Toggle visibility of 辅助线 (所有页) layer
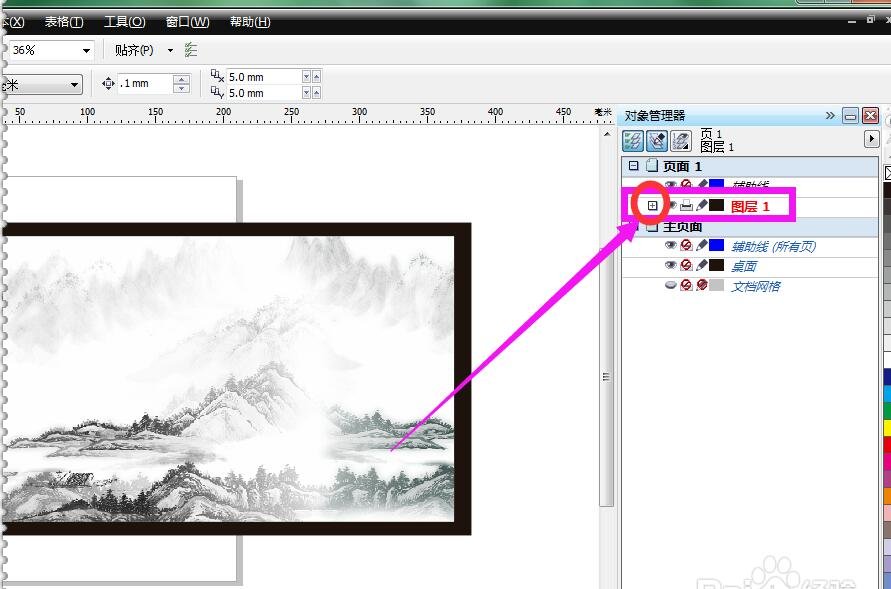The image size is (891, 589). tap(671, 246)
